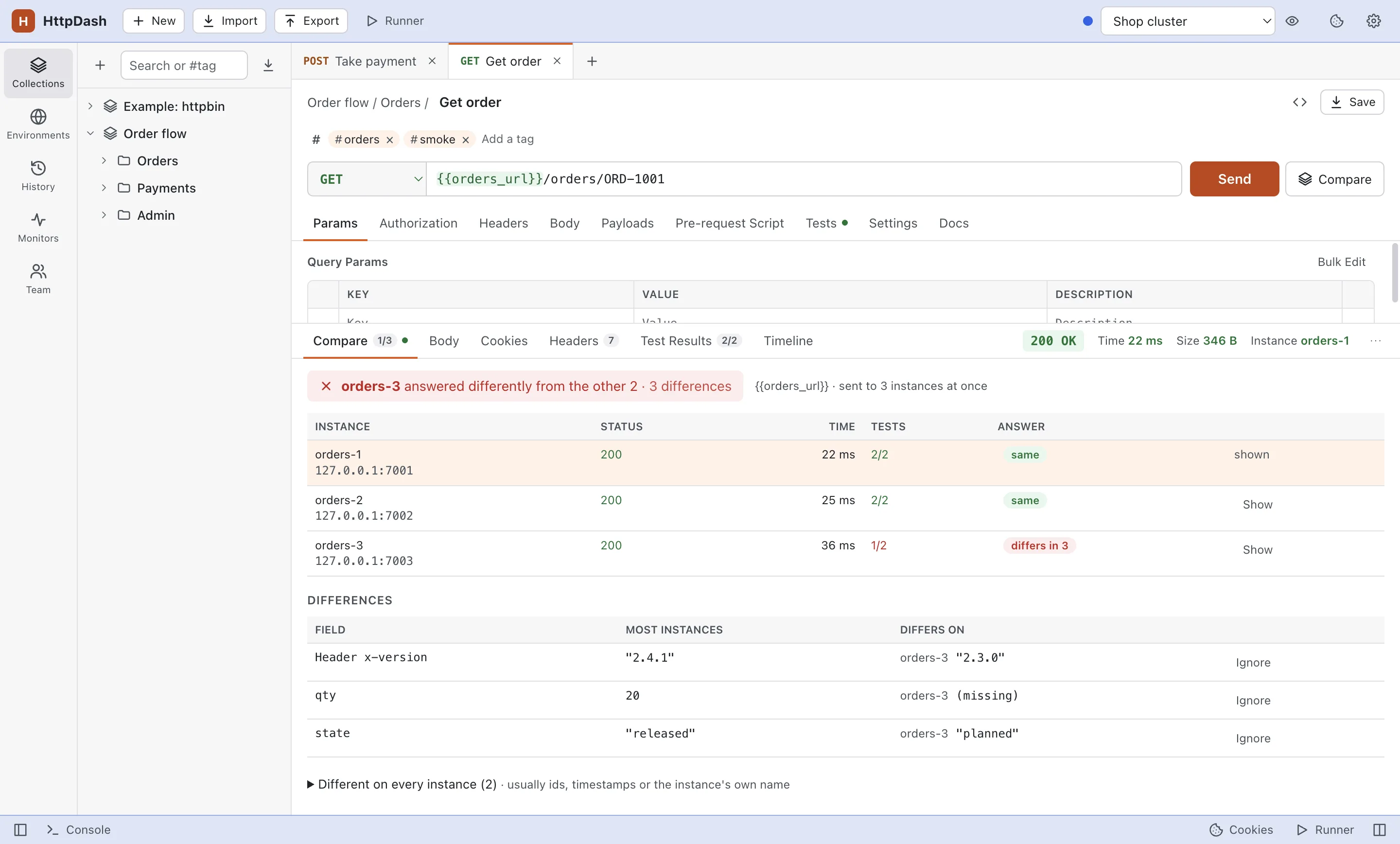Open Cookies in the status bar
The height and width of the screenshot is (844, 1400).
point(1241,830)
